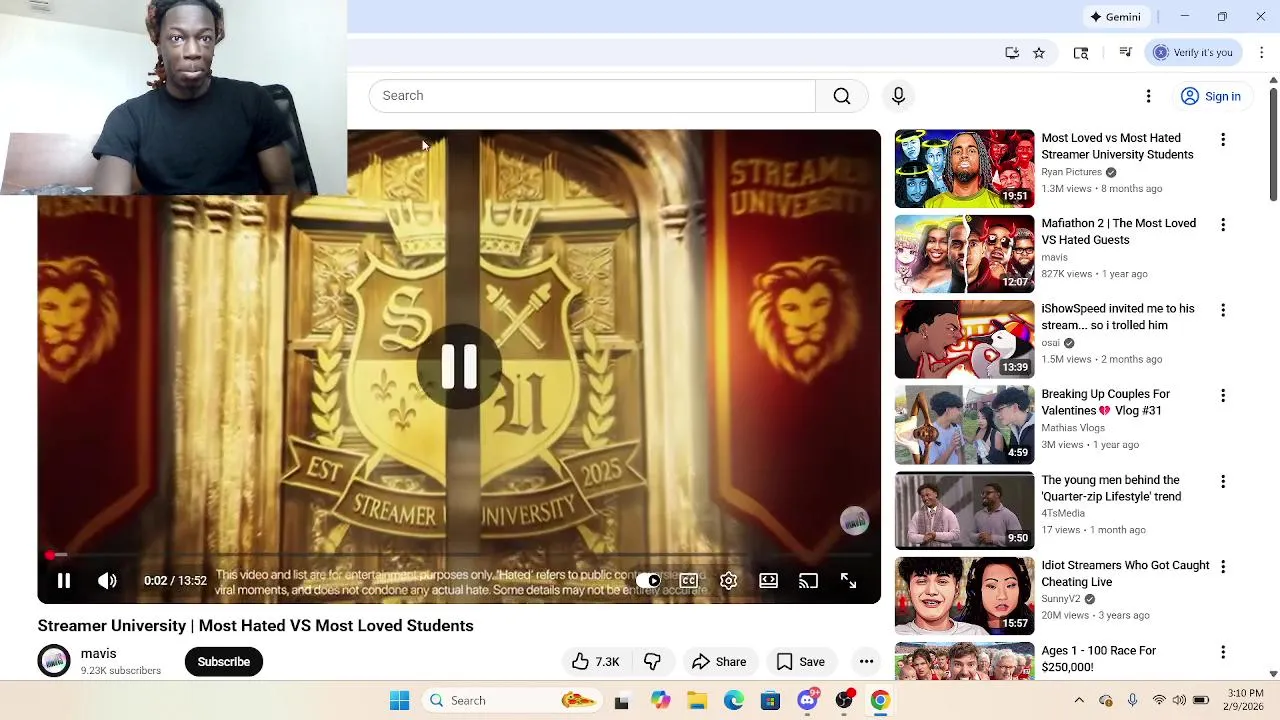Save the video to a playlist
Image resolution: width=1280 pixels, height=720 pixels.
[x=801, y=662]
